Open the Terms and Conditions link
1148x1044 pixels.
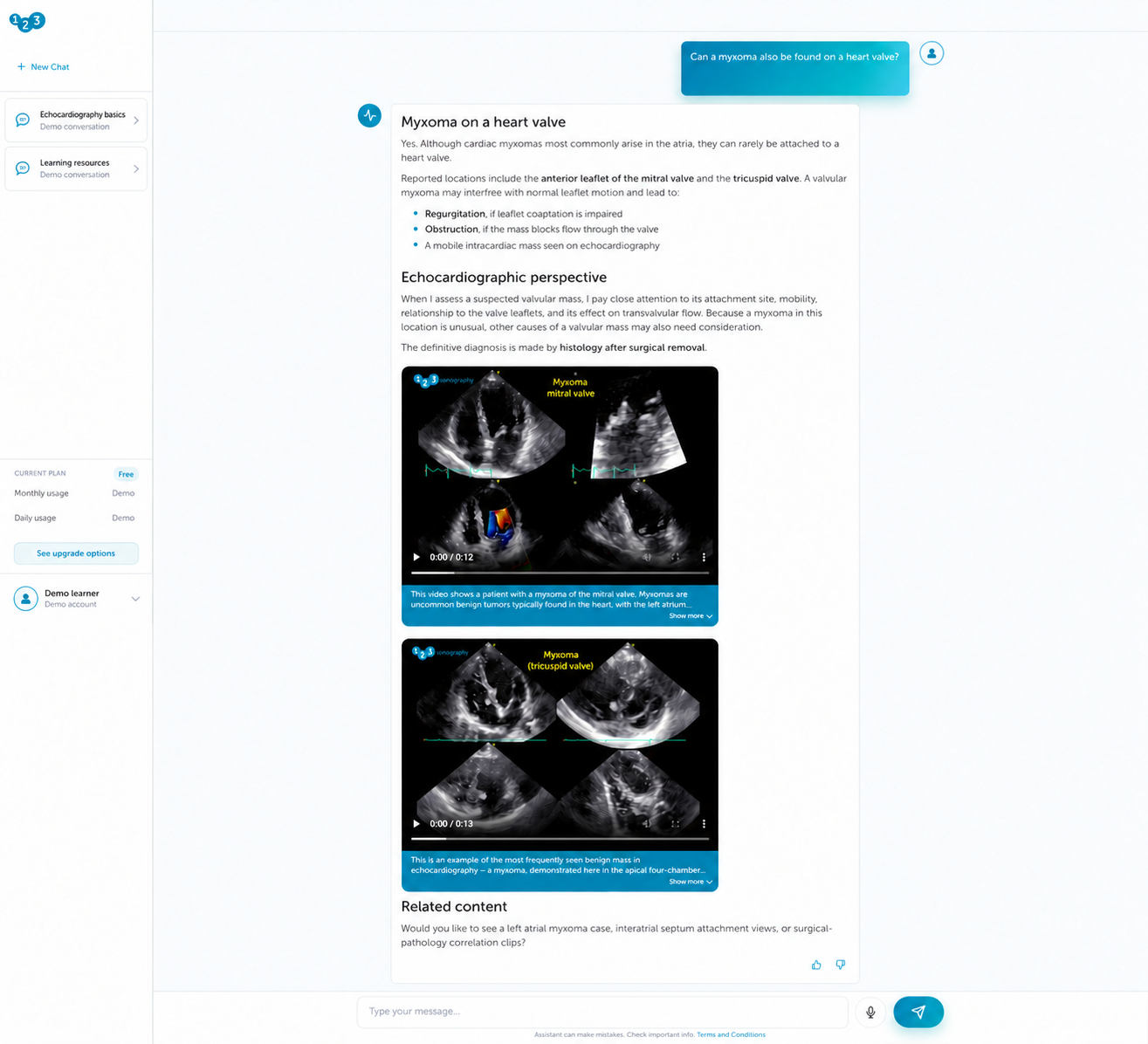click(x=731, y=1034)
